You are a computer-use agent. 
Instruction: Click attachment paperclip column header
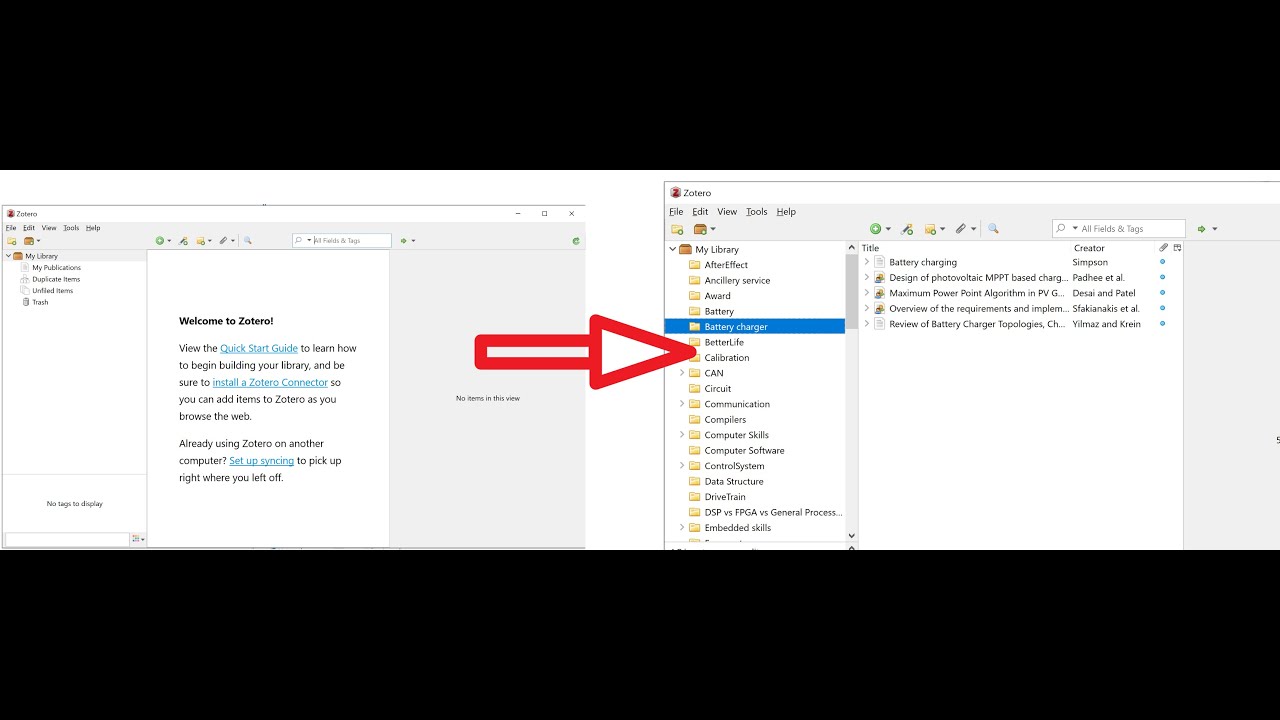click(x=1163, y=248)
